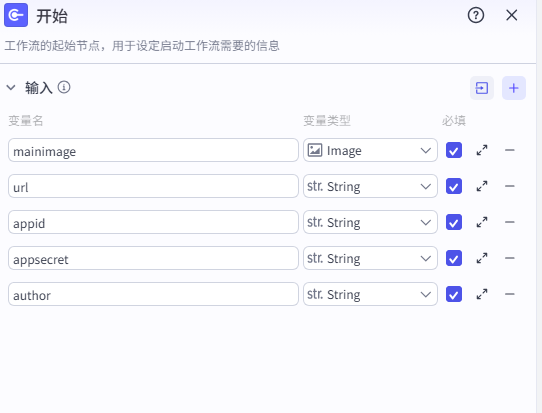542x413 pixels.
Task: Toggle required checkbox for author
Action: coord(454,294)
